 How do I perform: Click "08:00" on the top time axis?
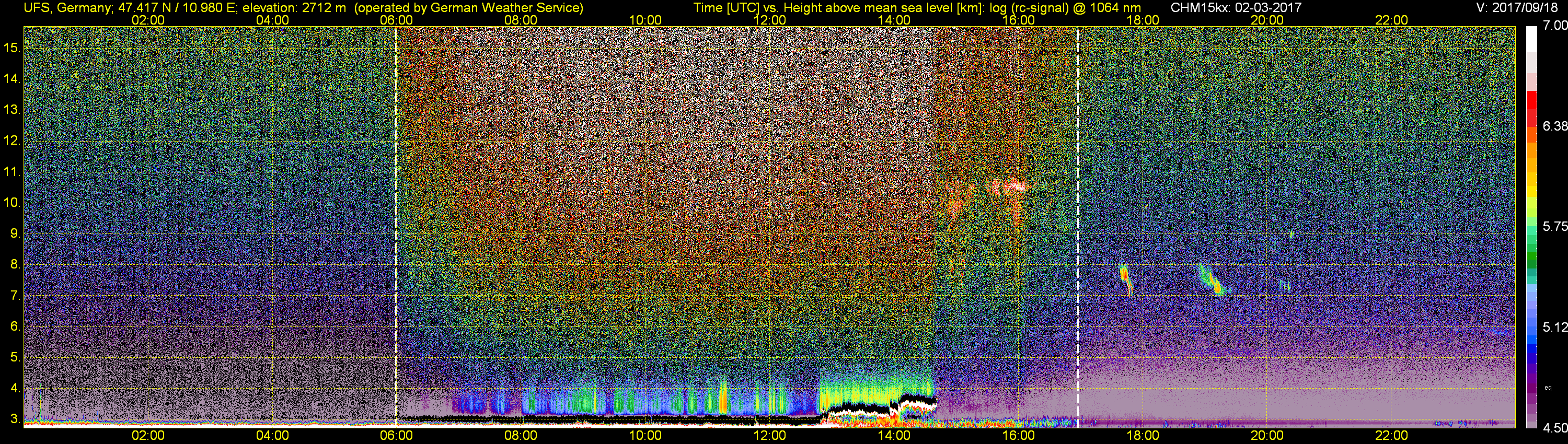click(x=521, y=20)
